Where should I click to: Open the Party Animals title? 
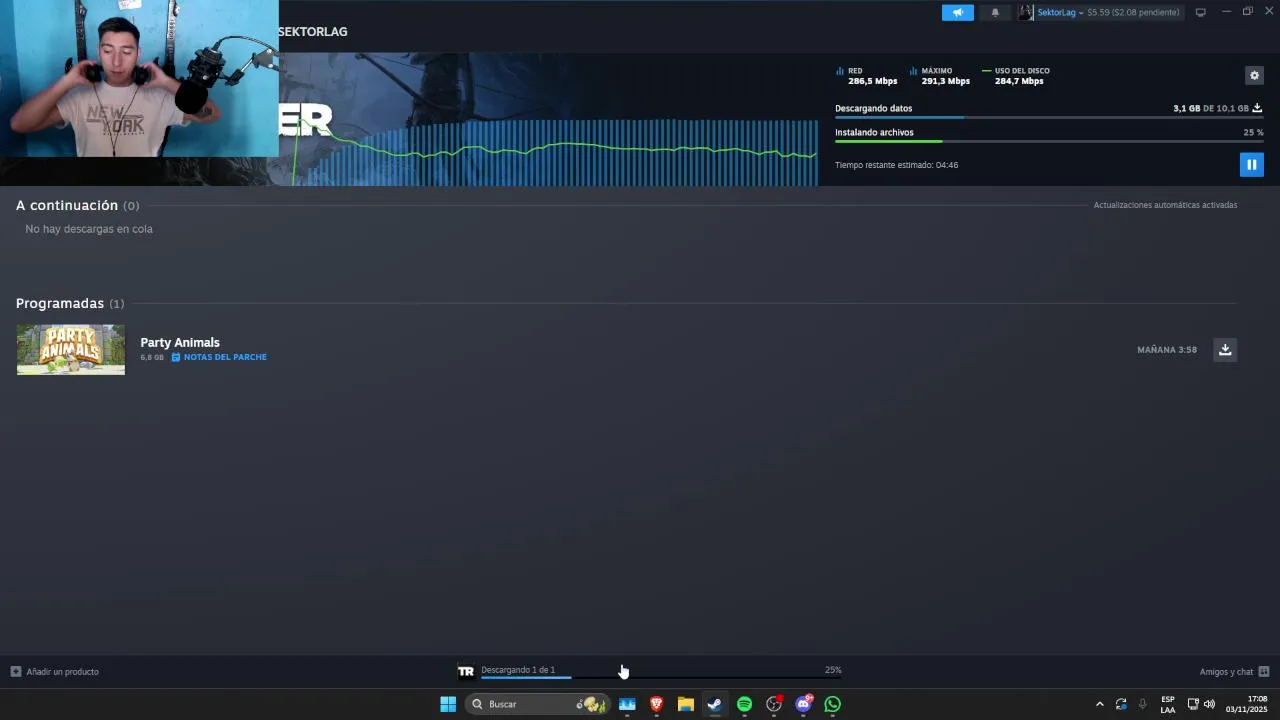[x=180, y=342]
